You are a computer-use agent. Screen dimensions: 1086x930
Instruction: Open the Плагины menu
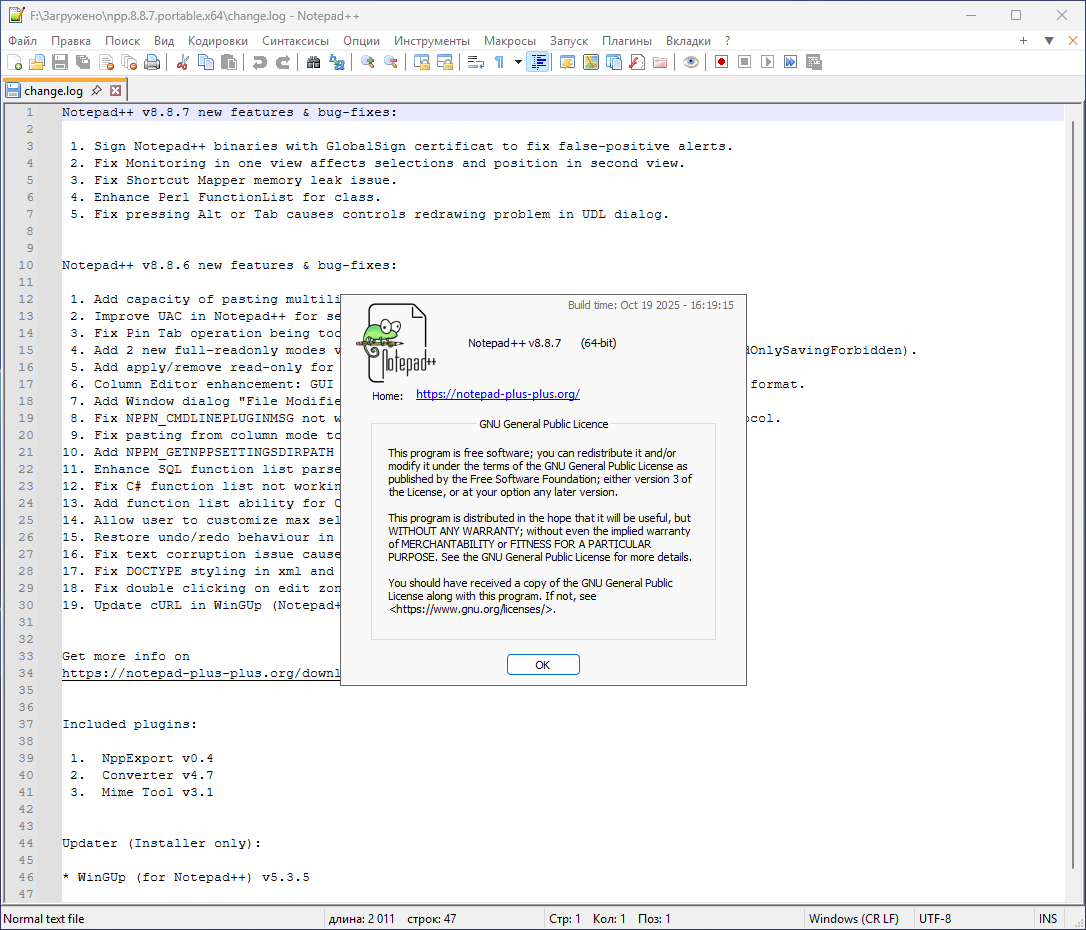(626, 41)
